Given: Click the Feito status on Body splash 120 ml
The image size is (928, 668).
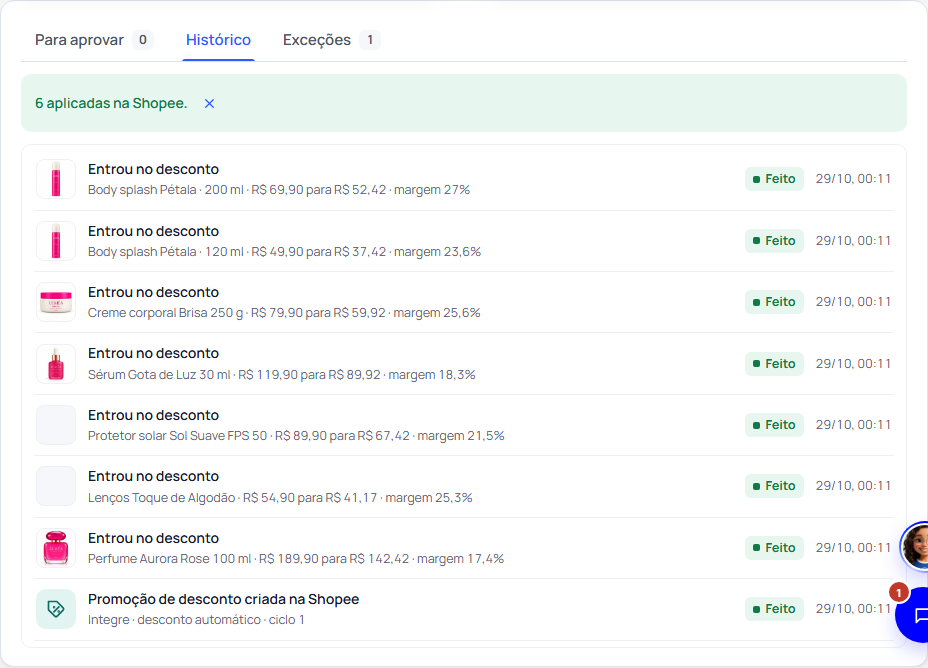Looking at the screenshot, I should point(774,241).
